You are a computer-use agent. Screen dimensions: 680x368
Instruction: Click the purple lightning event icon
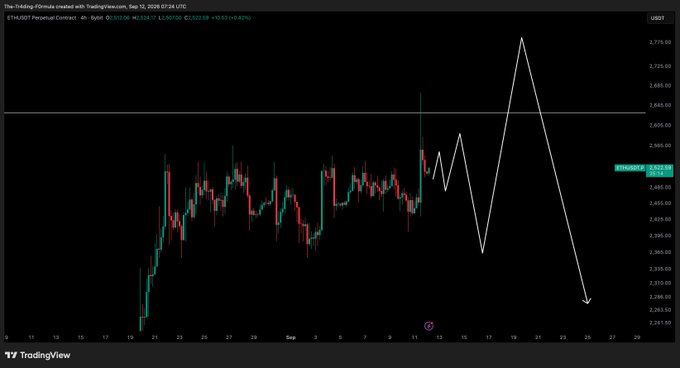(x=428, y=326)
